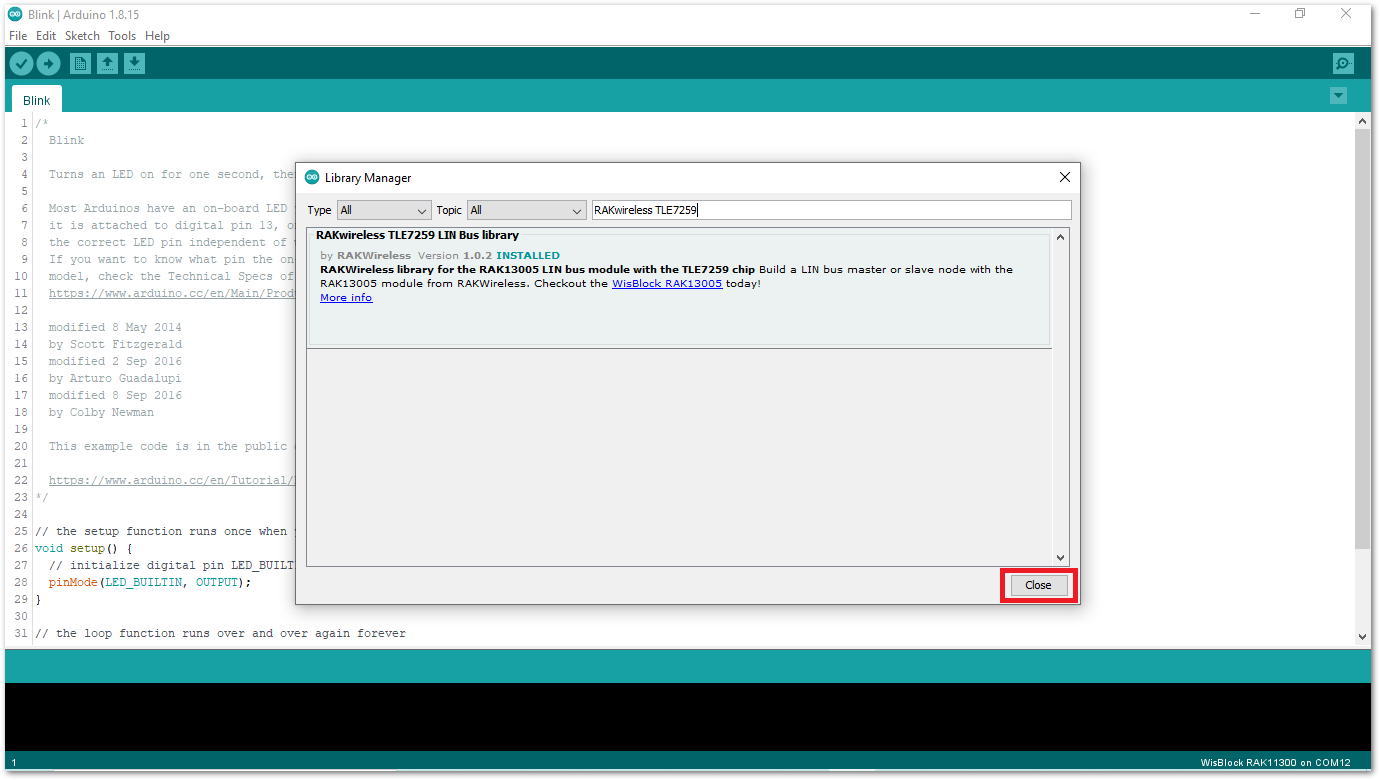Open the Edit menu
Image resolution: width=1380 pixels, height=780 pixels.
point(46,36)
